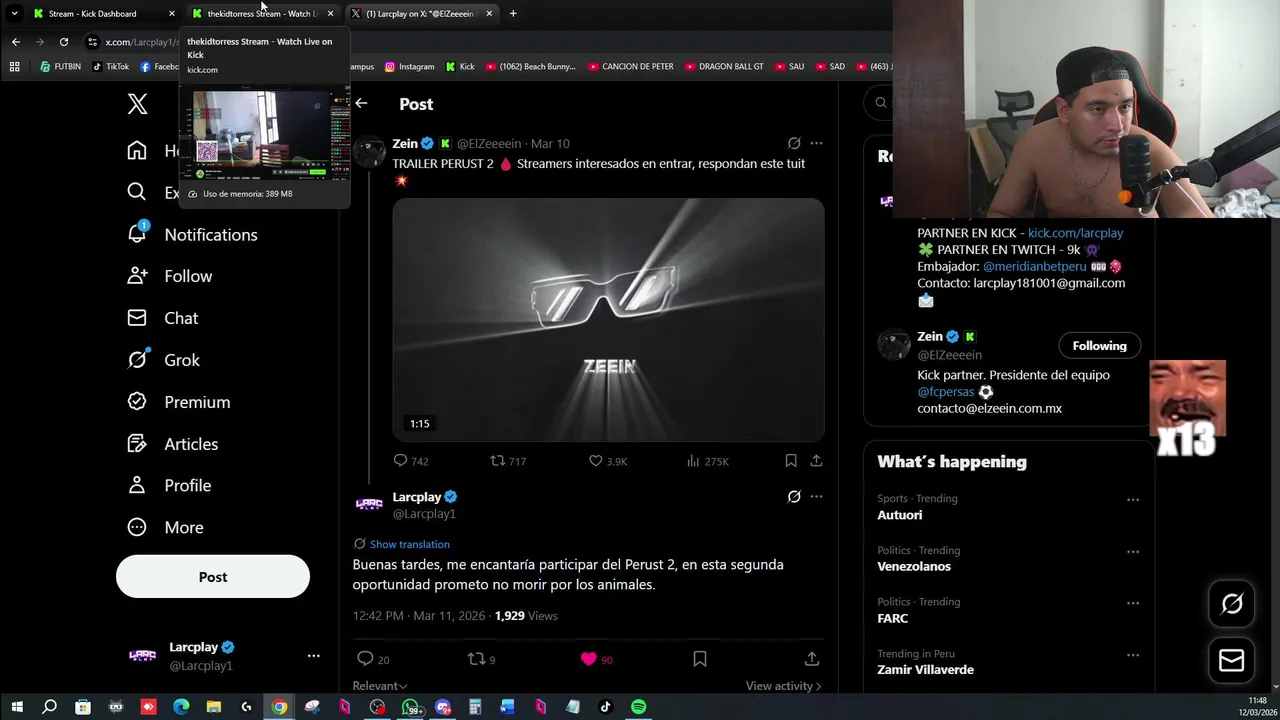The image size is (1280, 720).
Task: Reply to Zein's tweet with 742 comments
Action: (x=410, y=461)
